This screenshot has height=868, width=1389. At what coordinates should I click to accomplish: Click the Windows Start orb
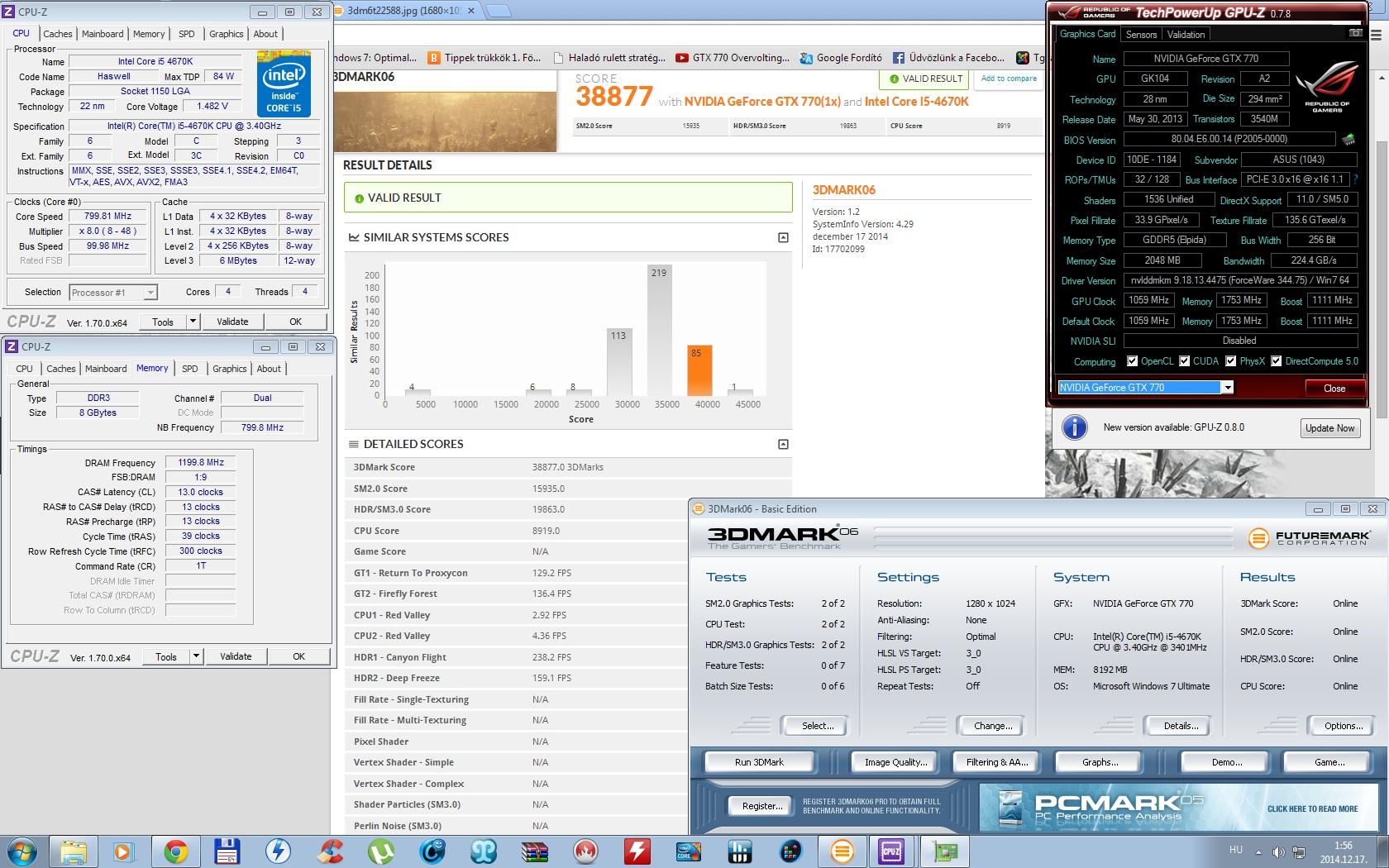tap(22, 851)
